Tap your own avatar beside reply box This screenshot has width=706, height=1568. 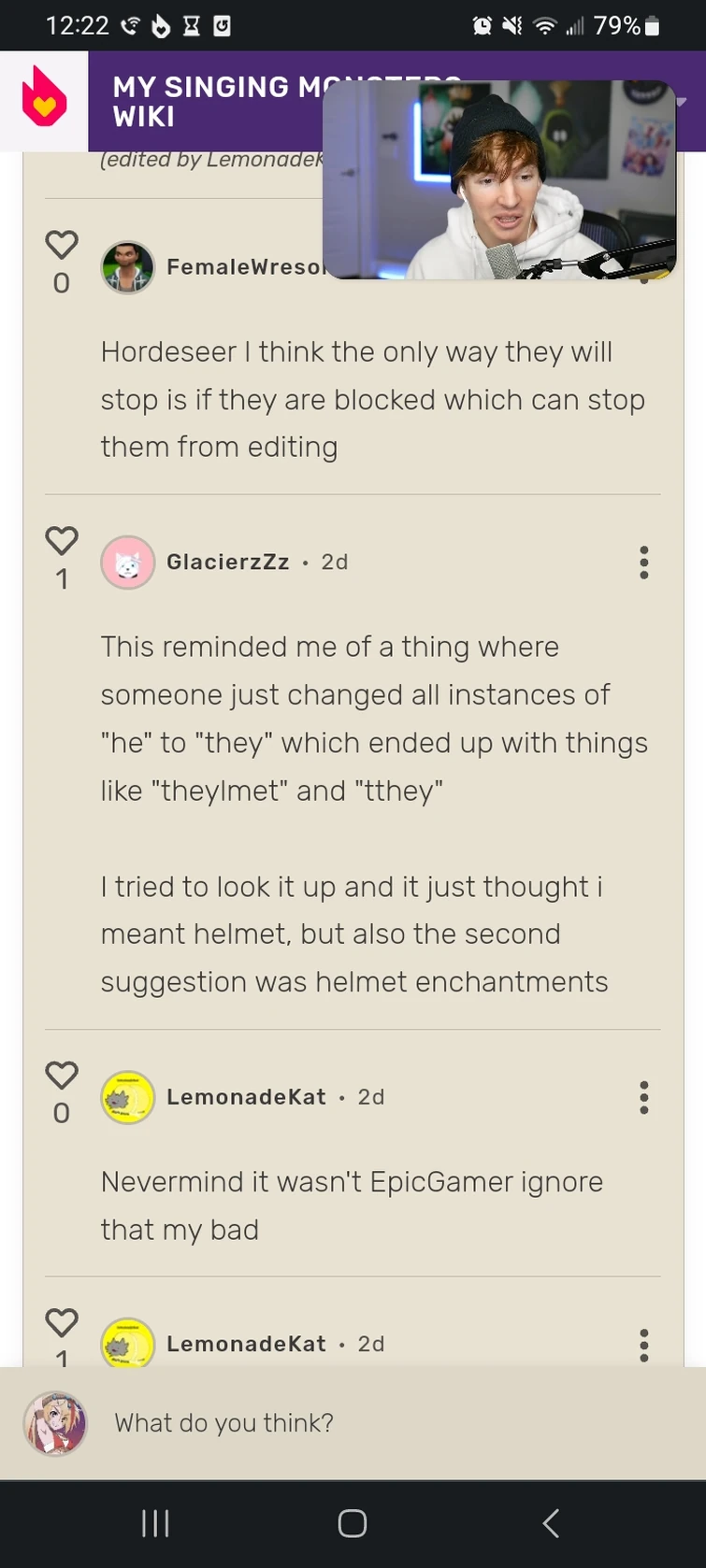click(x=55, y=1423)
